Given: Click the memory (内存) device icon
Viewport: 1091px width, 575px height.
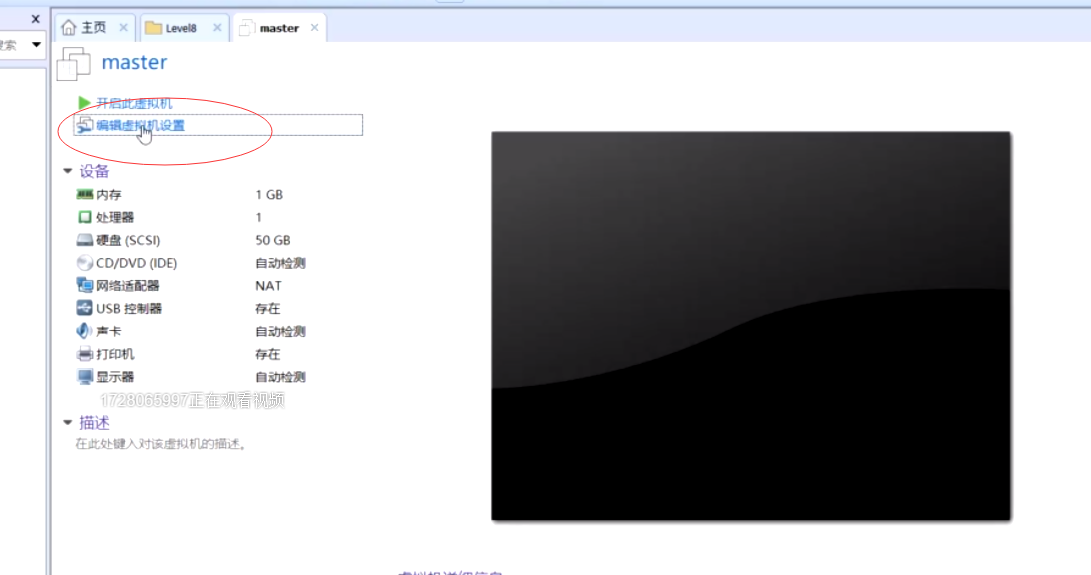Looking at the screenshot, I should point(85,194).
